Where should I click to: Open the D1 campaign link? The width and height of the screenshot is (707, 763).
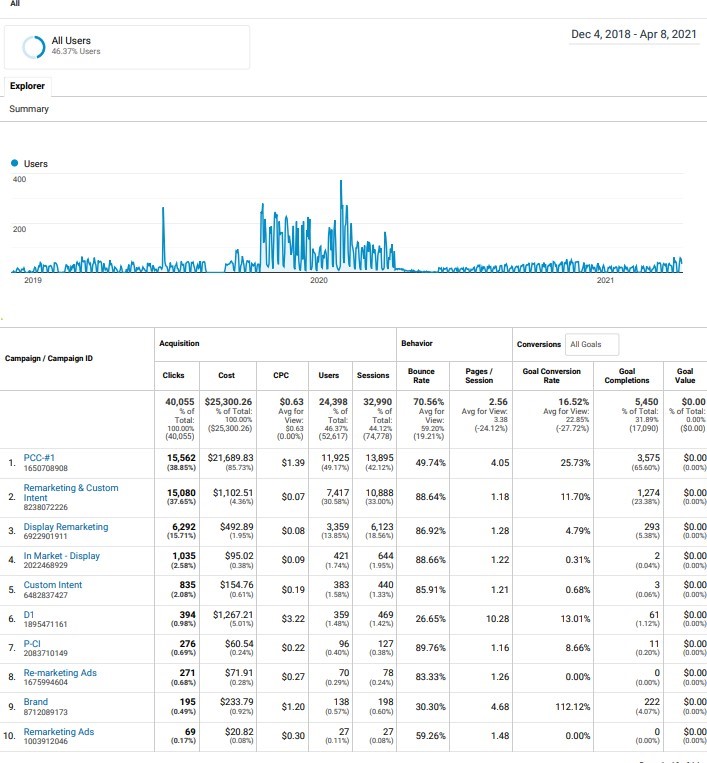pyautogui.click(x=29, y=615)
